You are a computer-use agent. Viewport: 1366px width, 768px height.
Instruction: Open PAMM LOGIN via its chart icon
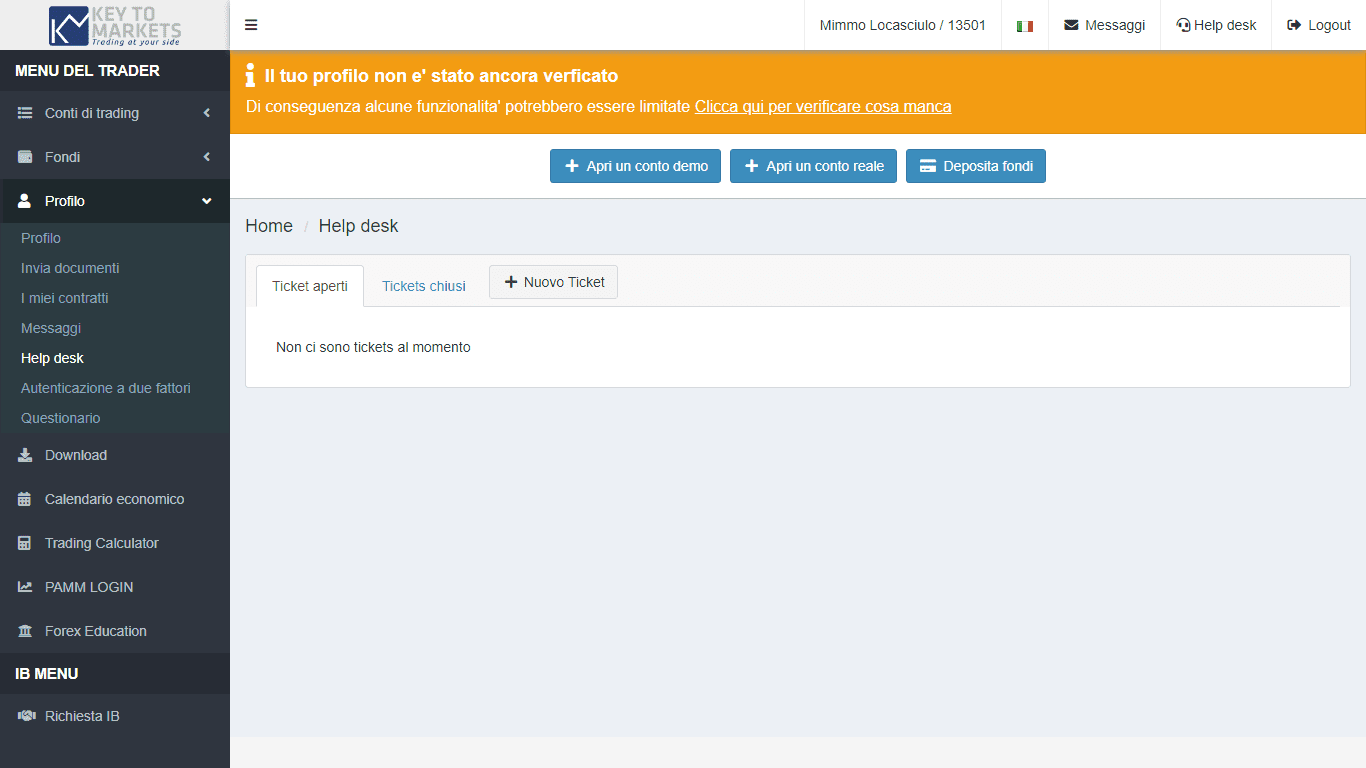pyautogui.click(x=22, y=587)
